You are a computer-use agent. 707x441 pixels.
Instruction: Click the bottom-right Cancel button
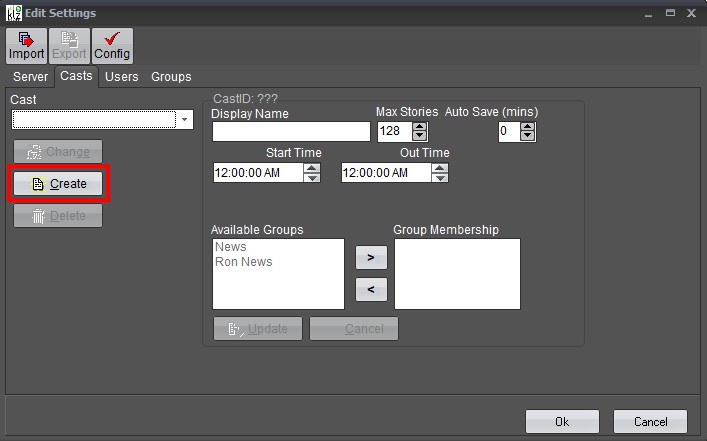click(x=650, y=422)
